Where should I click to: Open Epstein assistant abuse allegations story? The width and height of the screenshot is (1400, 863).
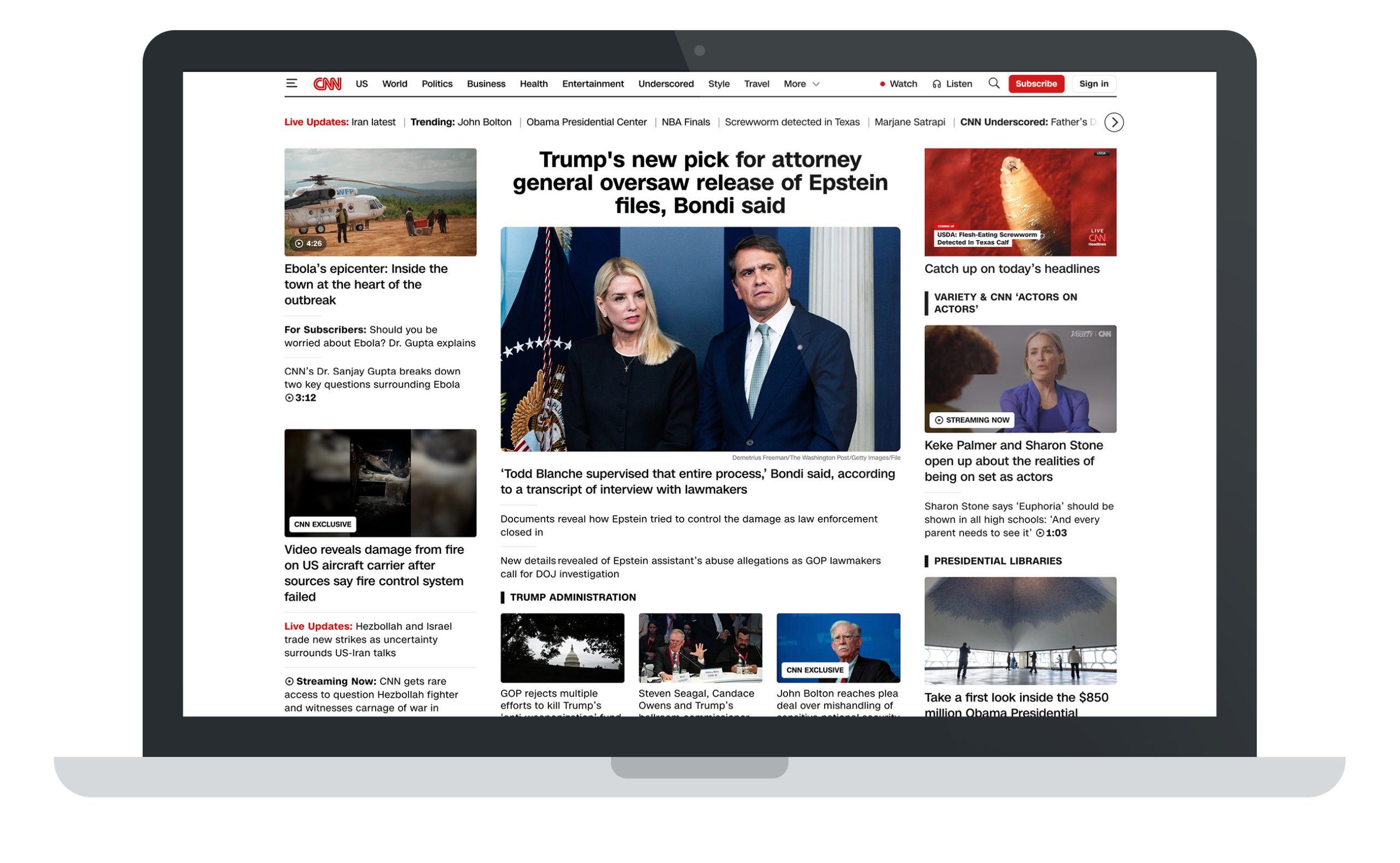pyautogui.click(x=691, y=567)
